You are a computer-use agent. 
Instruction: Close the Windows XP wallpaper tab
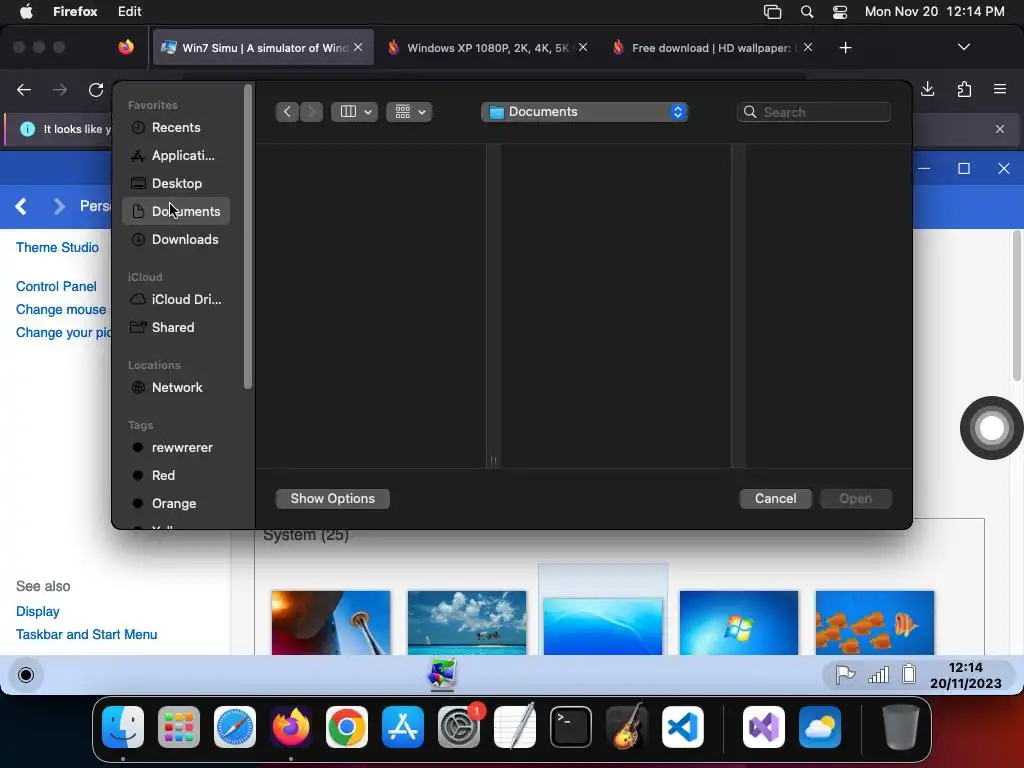point(583,47)
